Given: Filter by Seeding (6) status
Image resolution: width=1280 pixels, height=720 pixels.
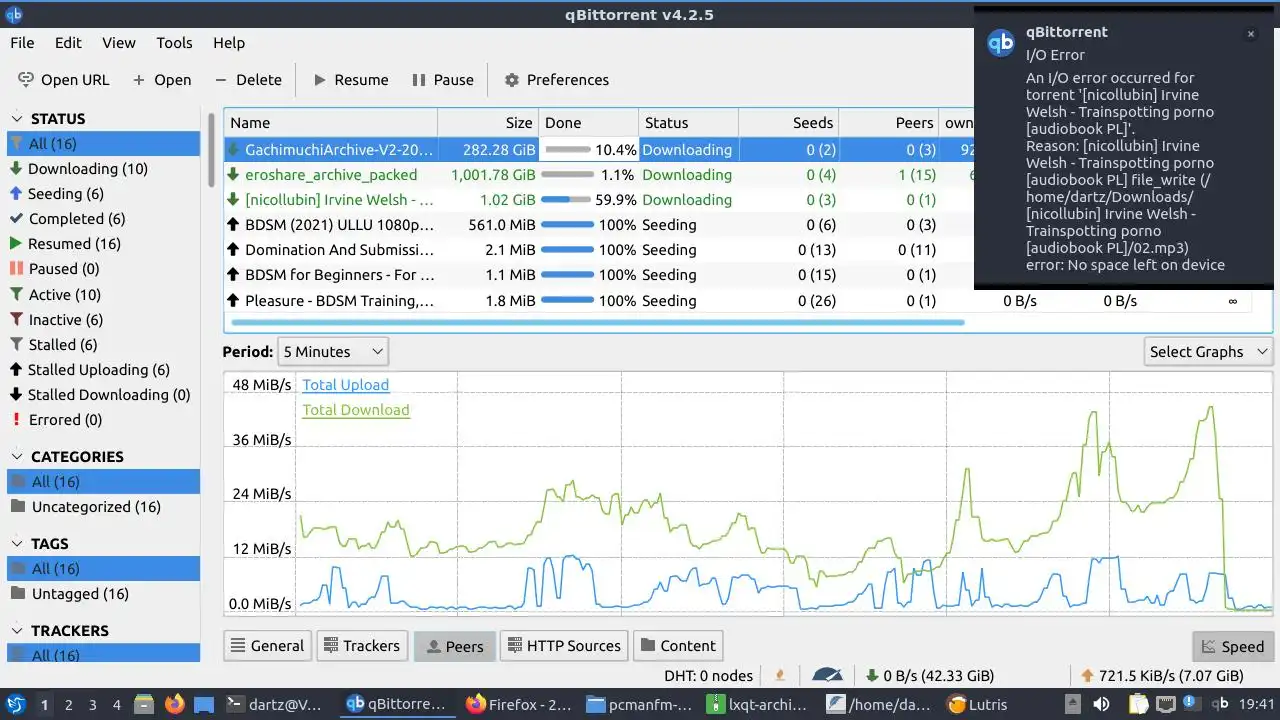Looking at the screenshot, I should pyautogui.click(x=104, y=193).
